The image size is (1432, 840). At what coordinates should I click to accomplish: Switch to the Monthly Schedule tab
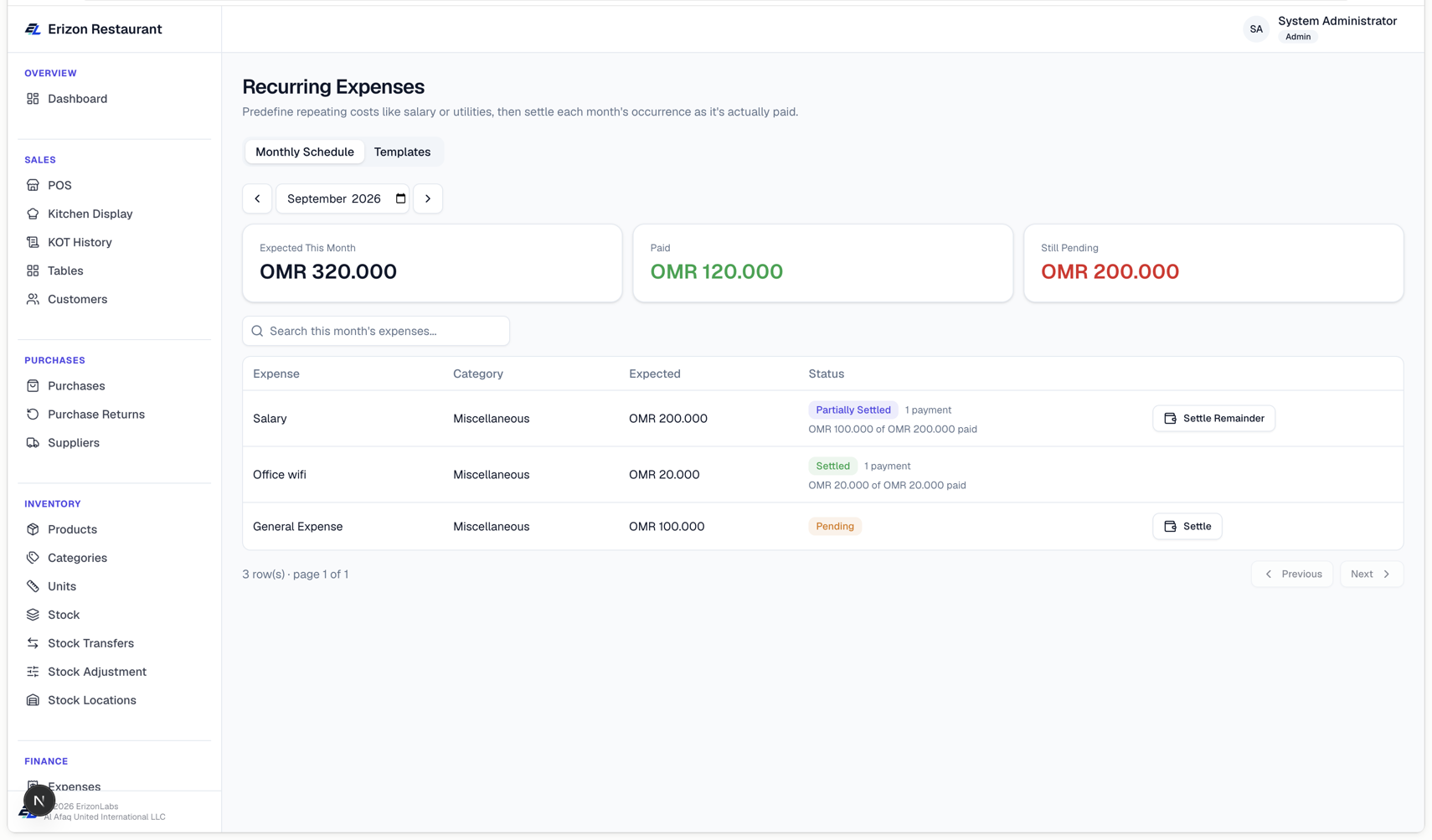pos(305,152)
